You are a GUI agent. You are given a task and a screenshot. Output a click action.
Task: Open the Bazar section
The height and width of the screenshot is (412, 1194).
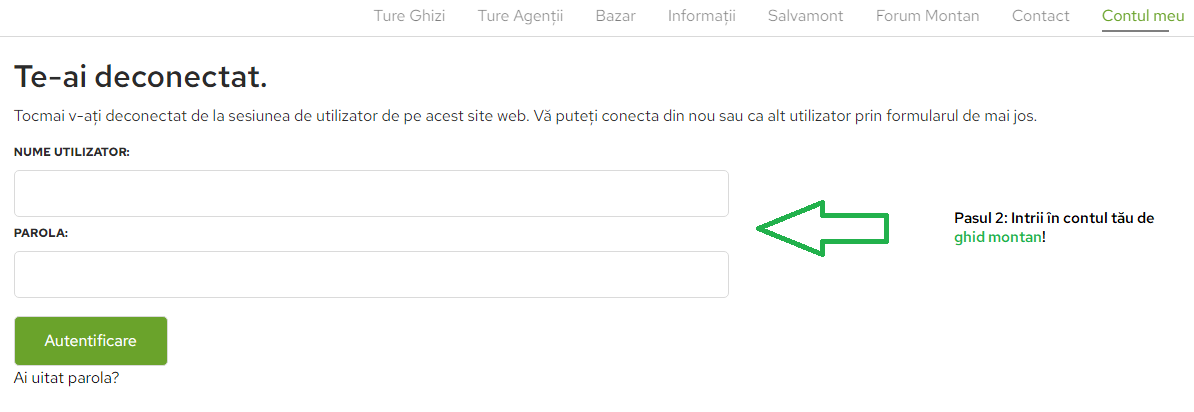pyautogui.click(x=615, y=16)
